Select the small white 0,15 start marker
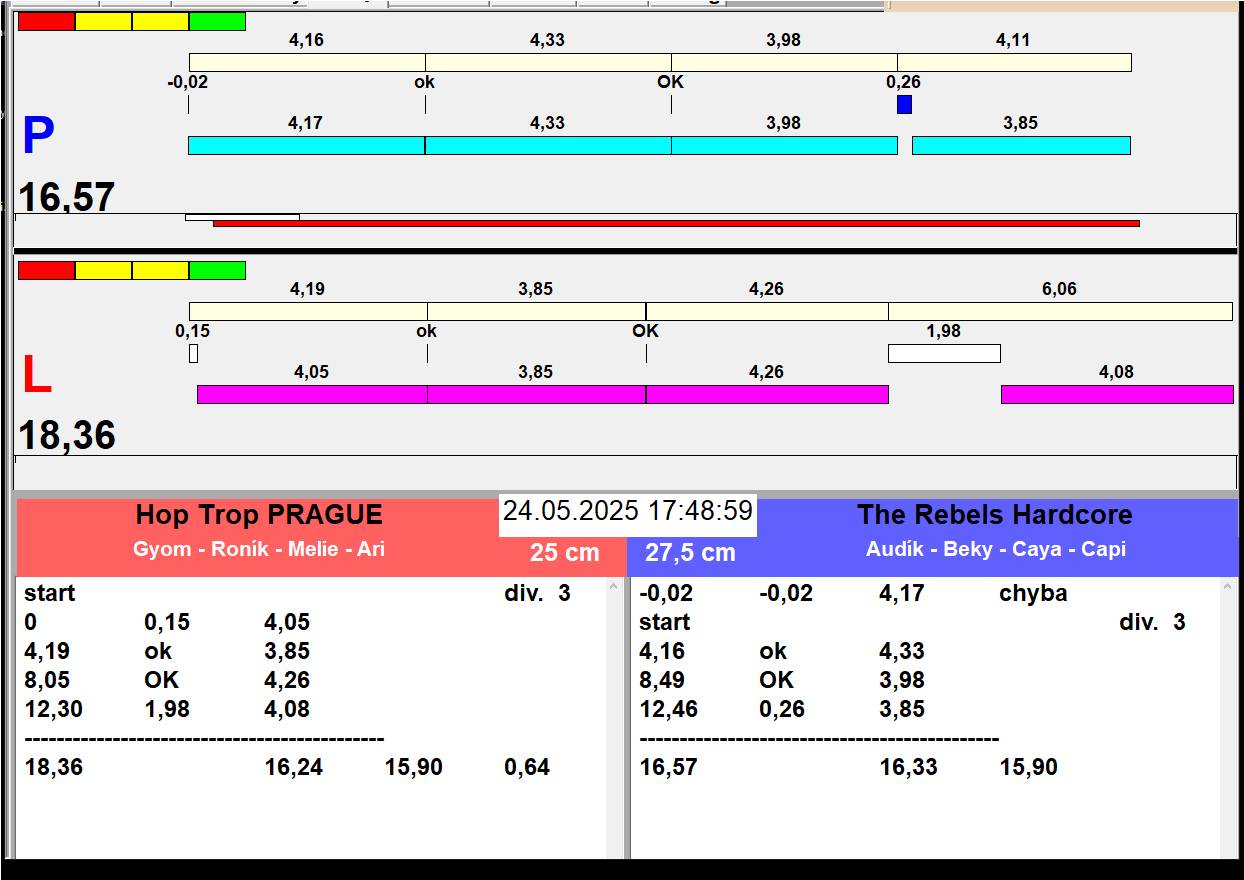This screenshot has height=880, width=1244. coord(194,353)
